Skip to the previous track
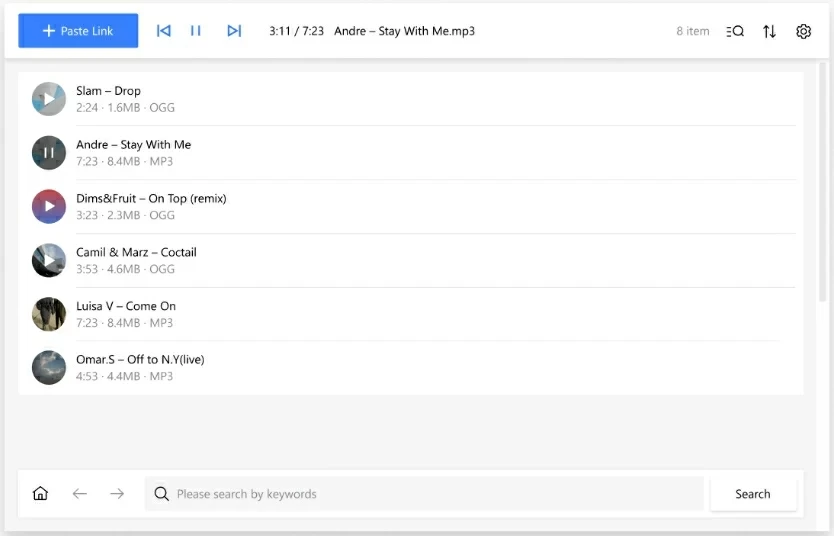Screen dimensions: 834x536 164,31
